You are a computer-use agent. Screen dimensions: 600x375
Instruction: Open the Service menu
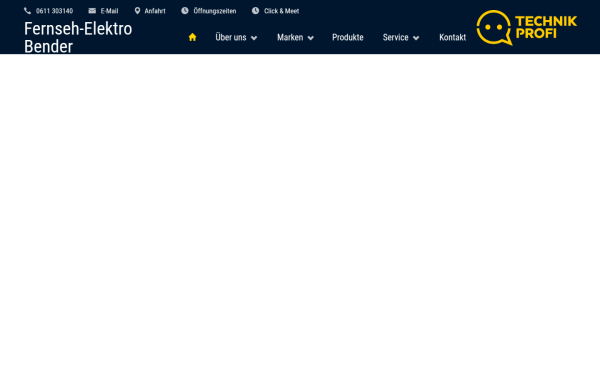396,37
